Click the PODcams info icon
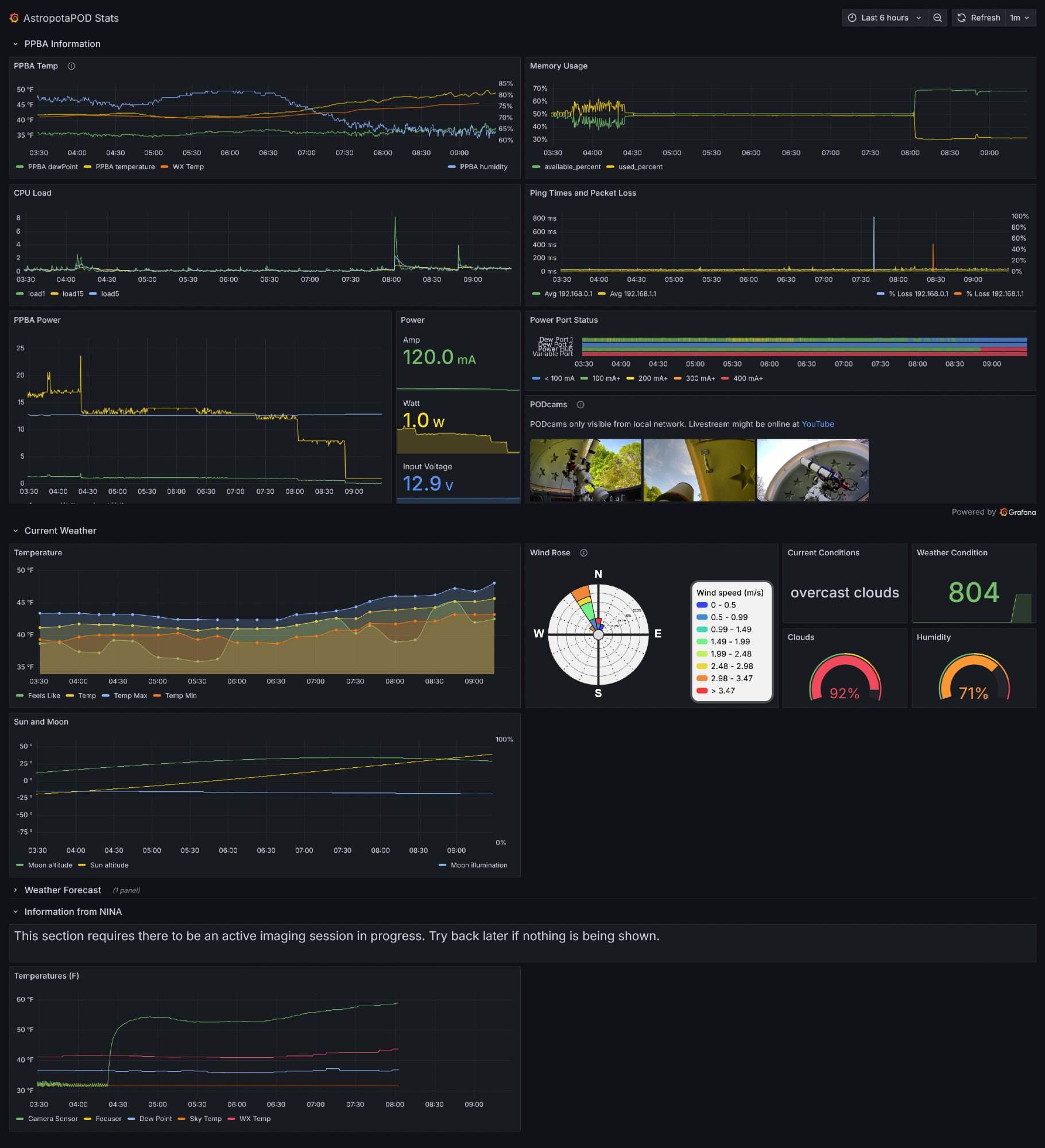1045x1148 pixels. point(580,405)
